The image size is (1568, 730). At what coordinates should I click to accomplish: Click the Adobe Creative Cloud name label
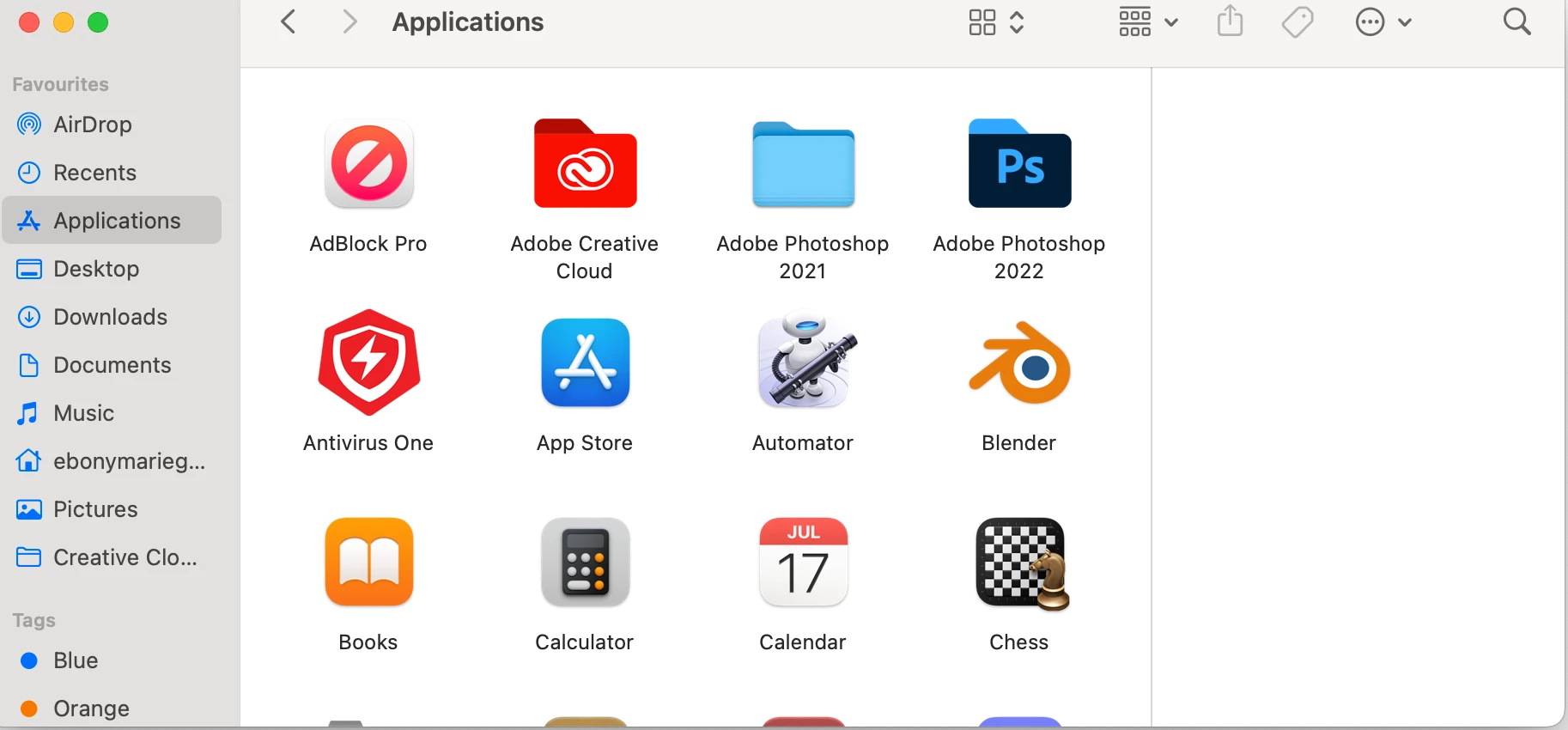pyautogui.click(x=585, y=257)
